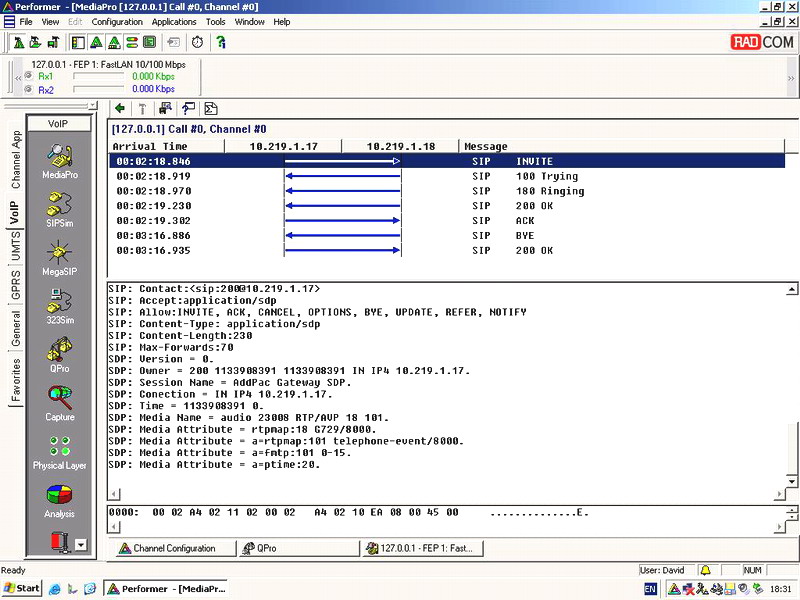Select the SIP 180 Ringing message row
This screenshot has width=800, height=600.
pyautogui.click(x=447, y=191)
